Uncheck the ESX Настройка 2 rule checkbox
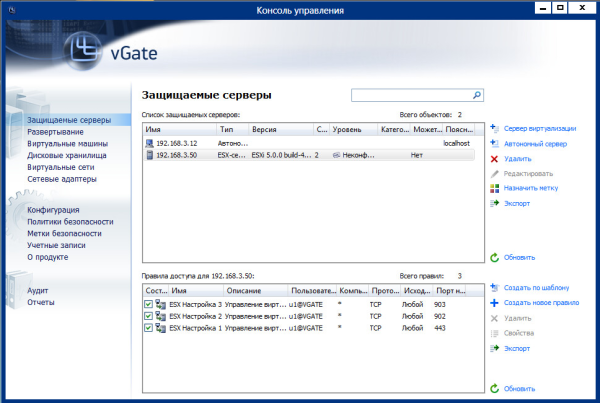The width and height of the screenshot is (600, 403). tap(148, 316)
